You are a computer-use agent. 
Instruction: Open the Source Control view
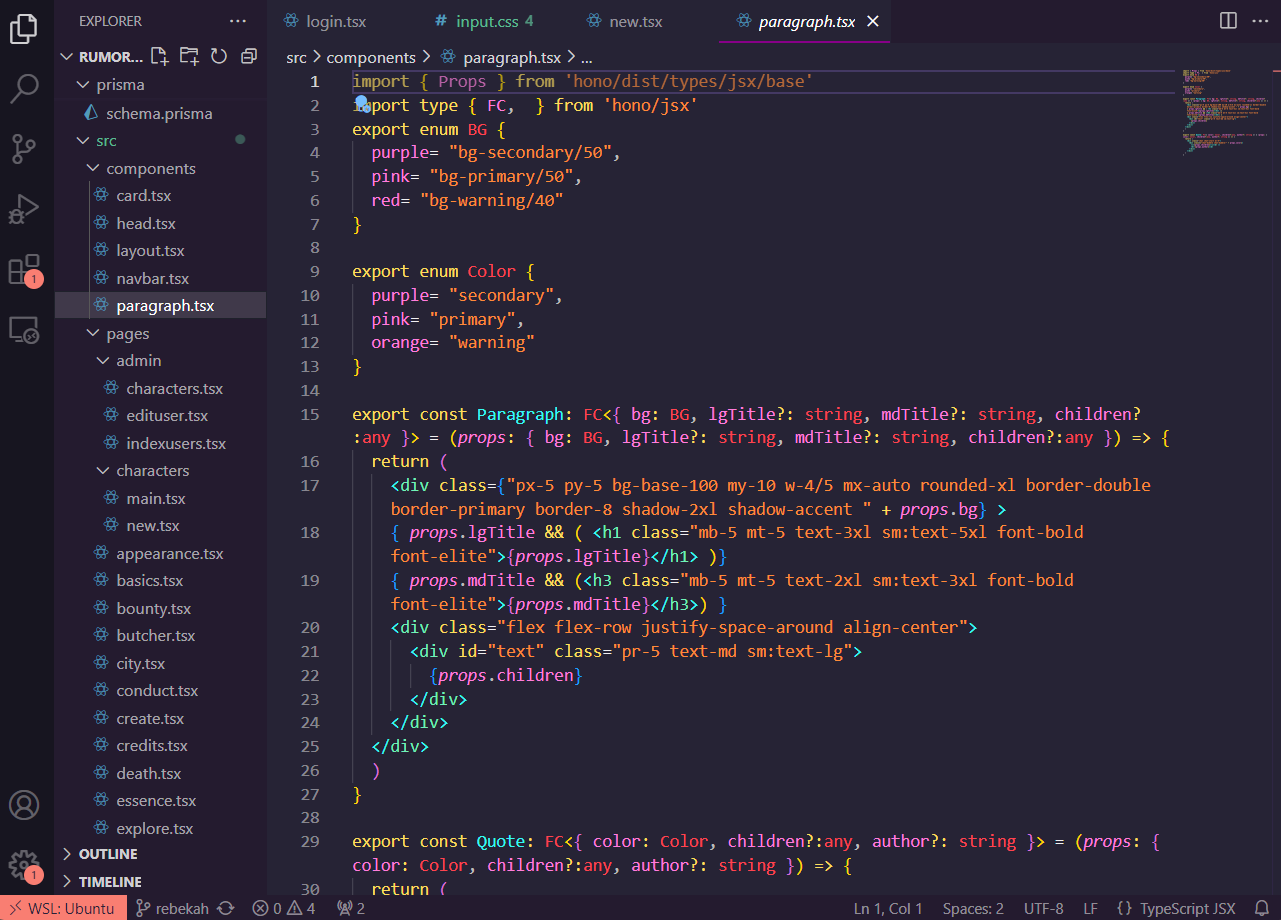(x=24, y=149)
